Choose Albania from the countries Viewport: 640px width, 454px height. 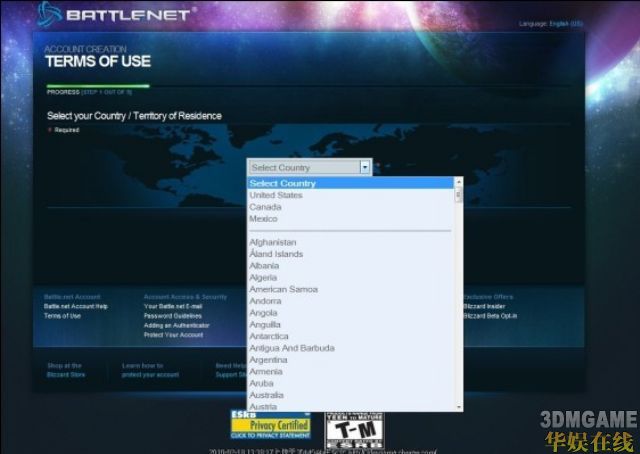[350, 266]
